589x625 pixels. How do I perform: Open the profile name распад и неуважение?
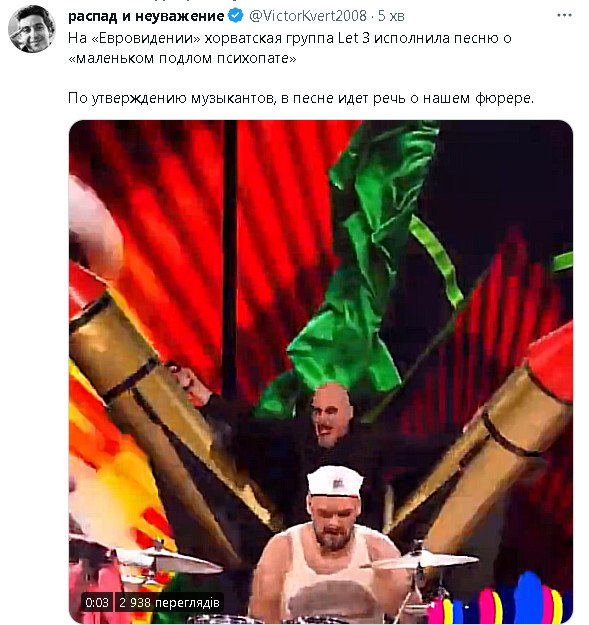(146, 16)
